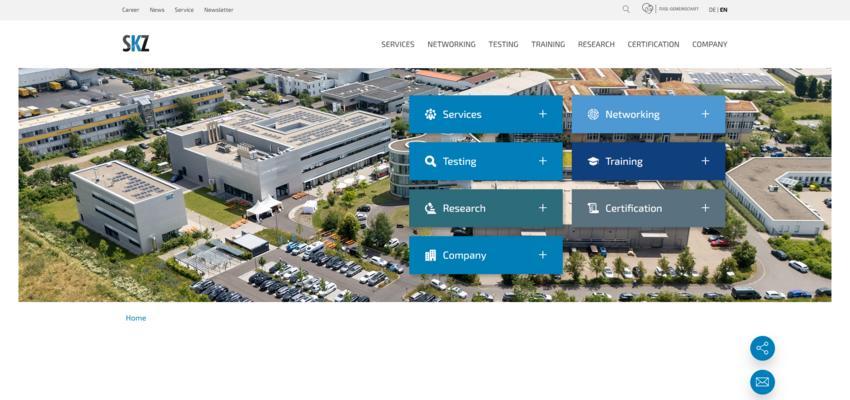
Task: Click the Services tile label
Action: 462,114
